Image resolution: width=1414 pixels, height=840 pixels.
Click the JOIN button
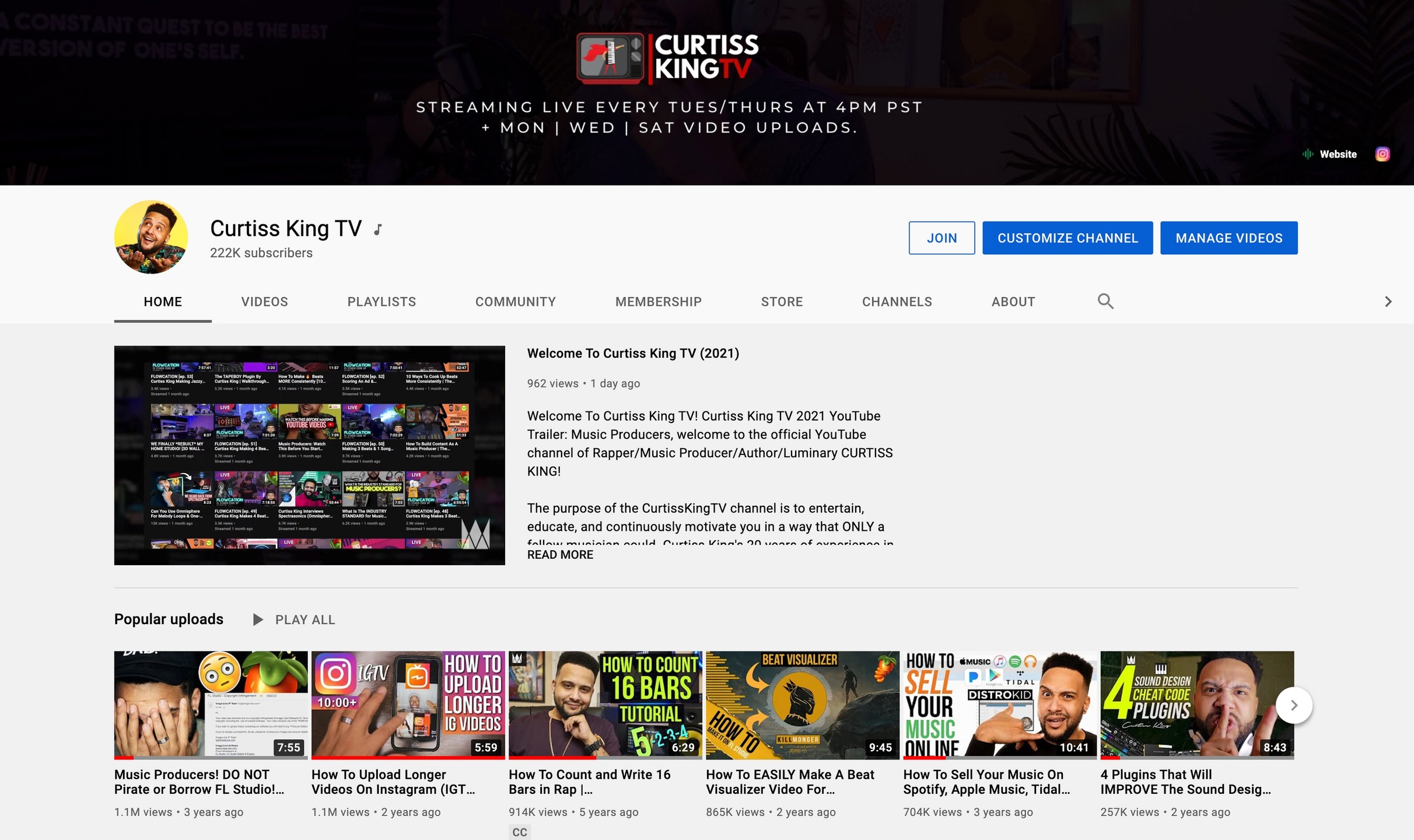[x=941, y=238]
